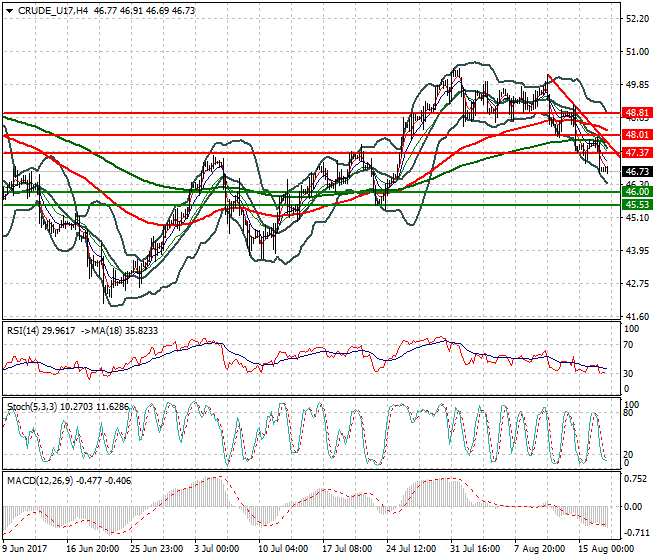Viewport: 660px width, 560px height.
Task: Select the RSI(14) 29.9617 indicator label
Action: (41, 331)
